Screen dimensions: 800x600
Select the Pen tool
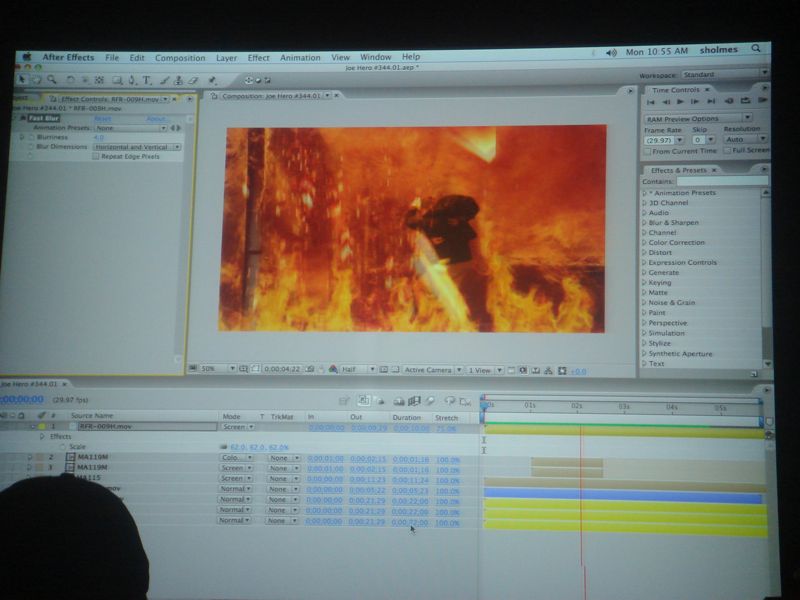(132, 80)
